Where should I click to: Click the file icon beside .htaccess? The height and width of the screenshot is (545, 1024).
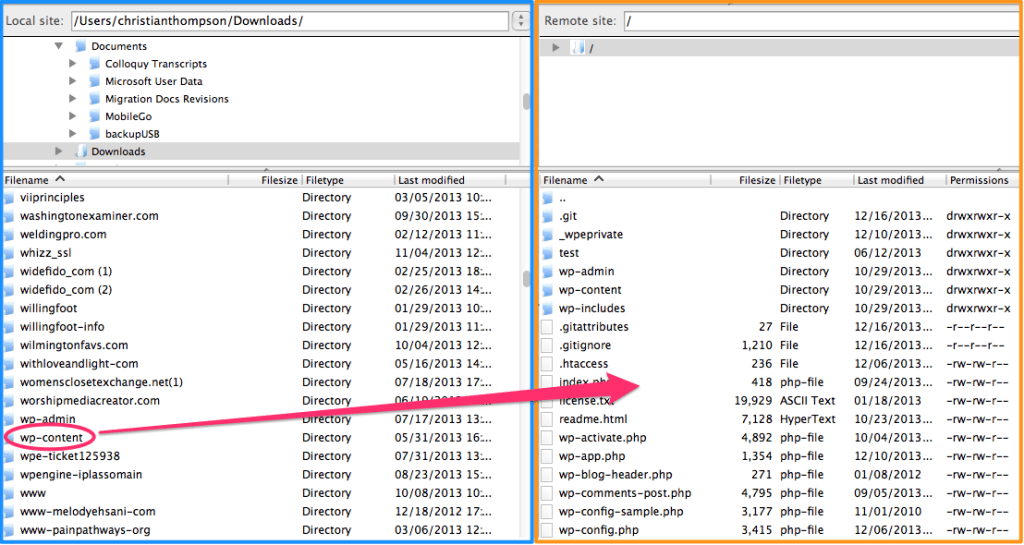pos(547,364)
